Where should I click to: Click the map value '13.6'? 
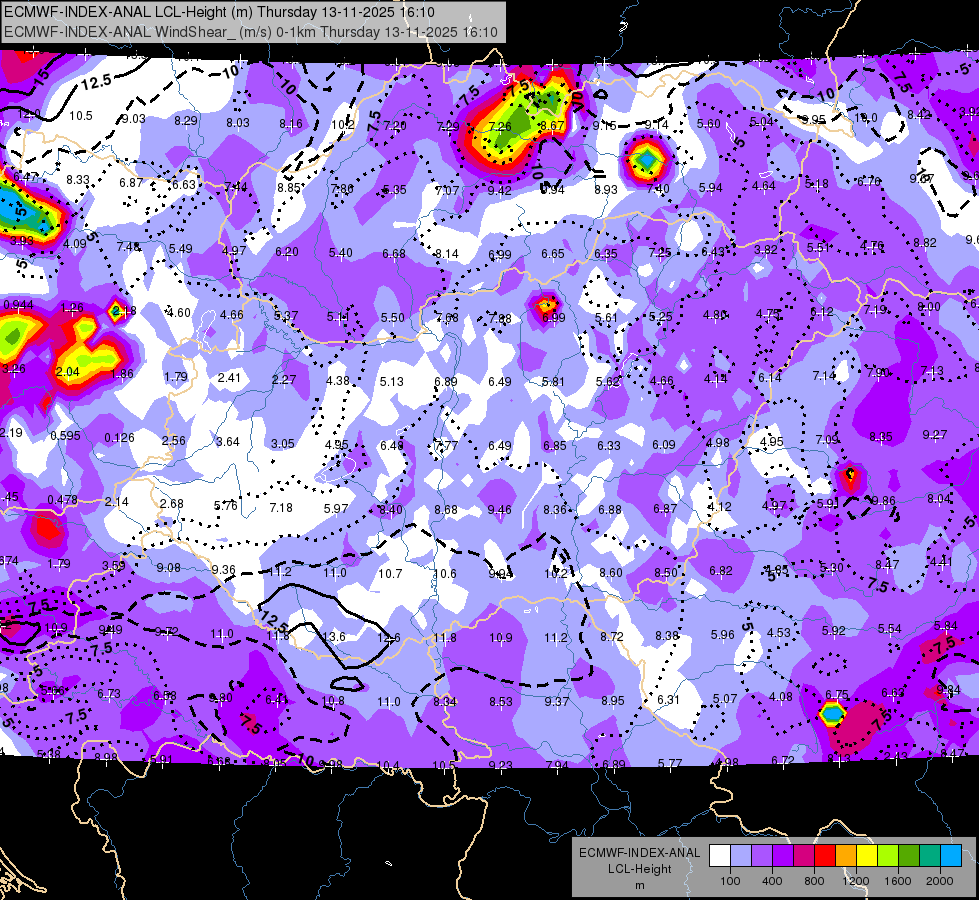click(333, 636)
